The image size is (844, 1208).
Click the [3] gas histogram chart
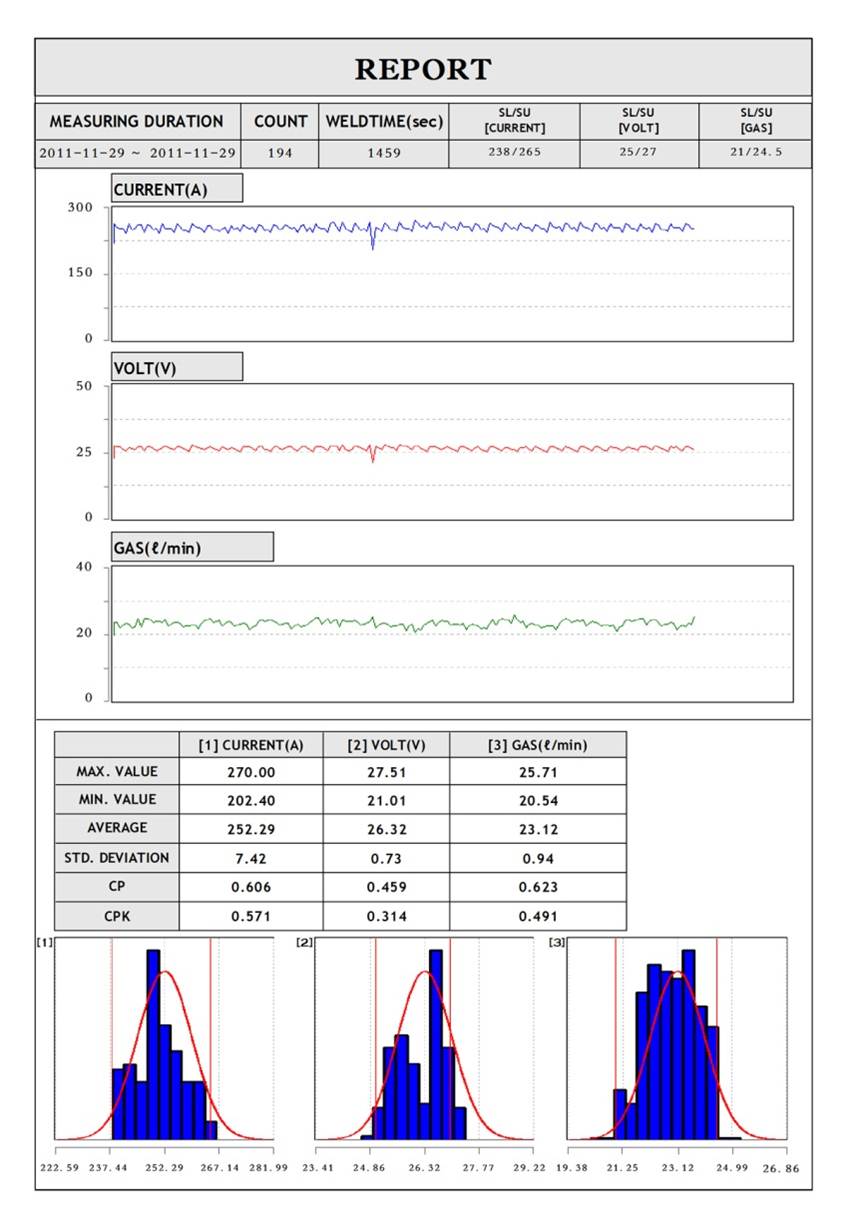point(677,1039)
